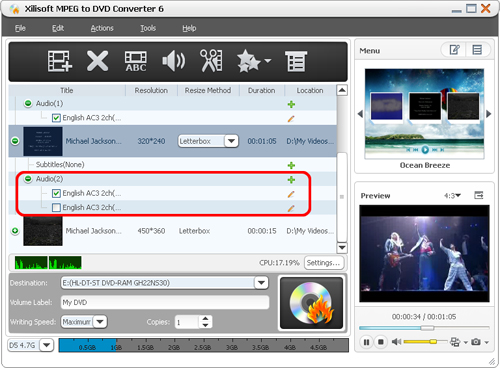Open the Actions menu
Viewport: 500px width, 368px height.
[x=102, y=28]
